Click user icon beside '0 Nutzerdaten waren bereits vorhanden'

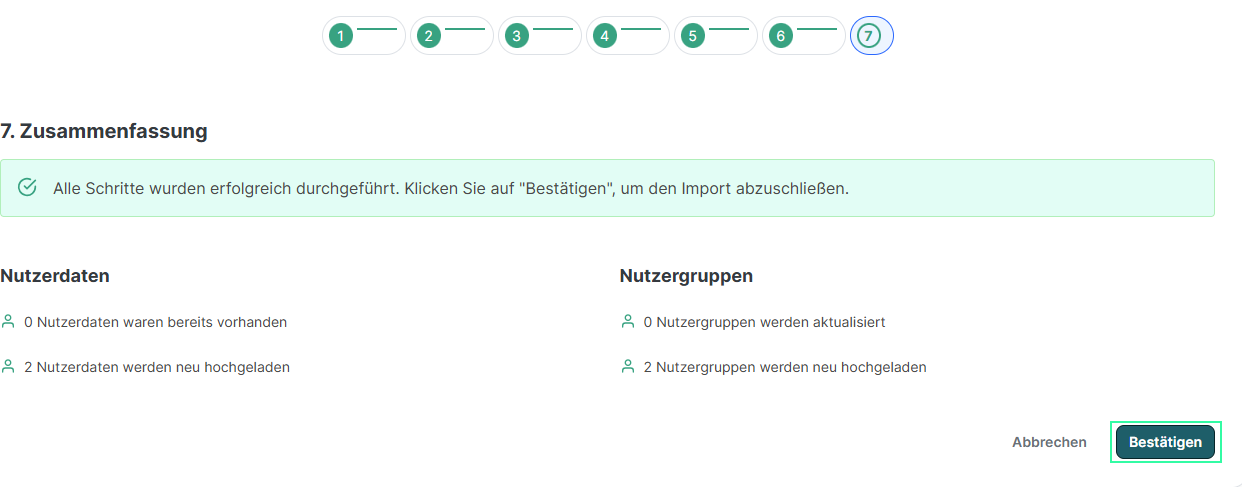(9, 322)
